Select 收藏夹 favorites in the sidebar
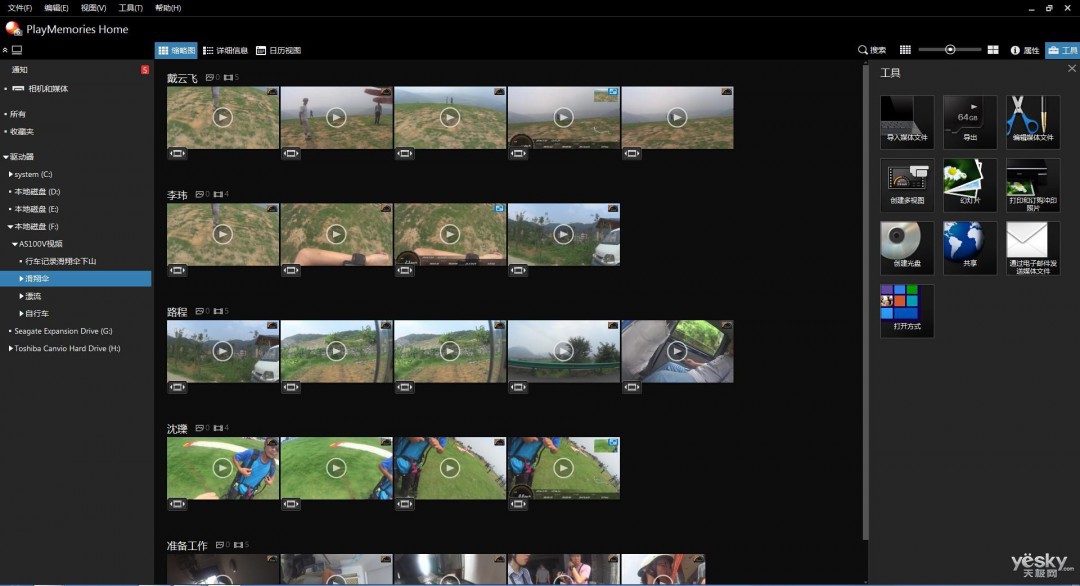 [x=21, y=132]
